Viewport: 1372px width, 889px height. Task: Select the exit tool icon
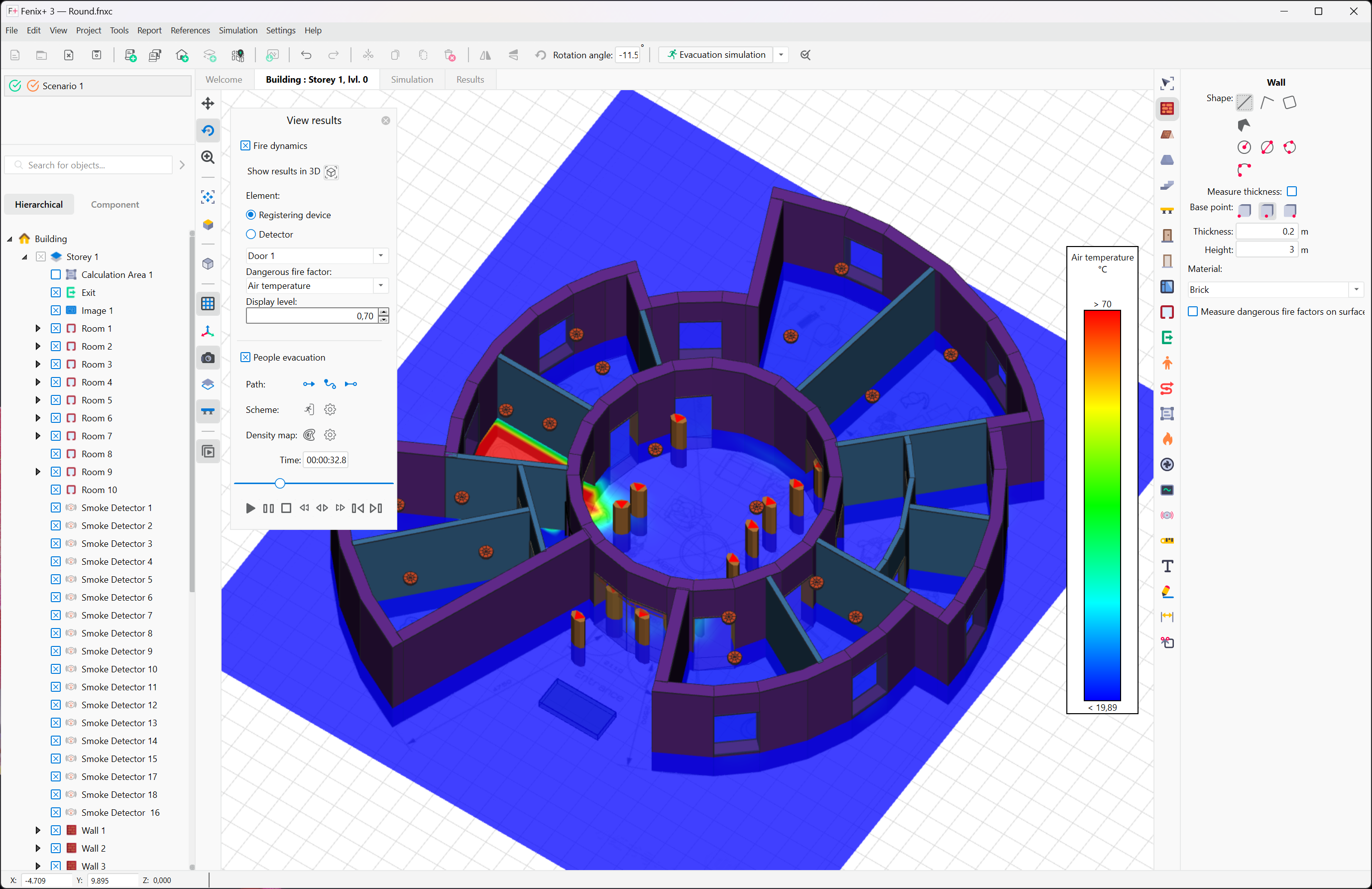[1167, 338]
